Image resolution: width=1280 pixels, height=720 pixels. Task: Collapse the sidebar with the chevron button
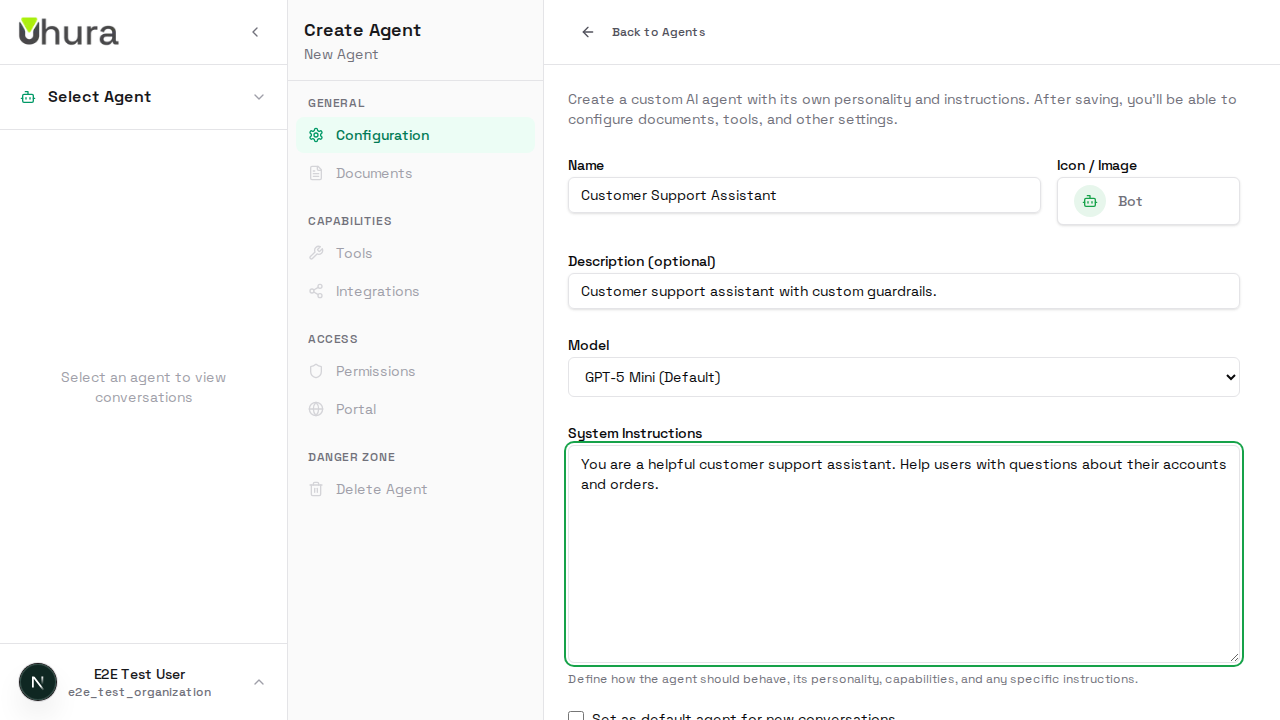tap(255, 32)
